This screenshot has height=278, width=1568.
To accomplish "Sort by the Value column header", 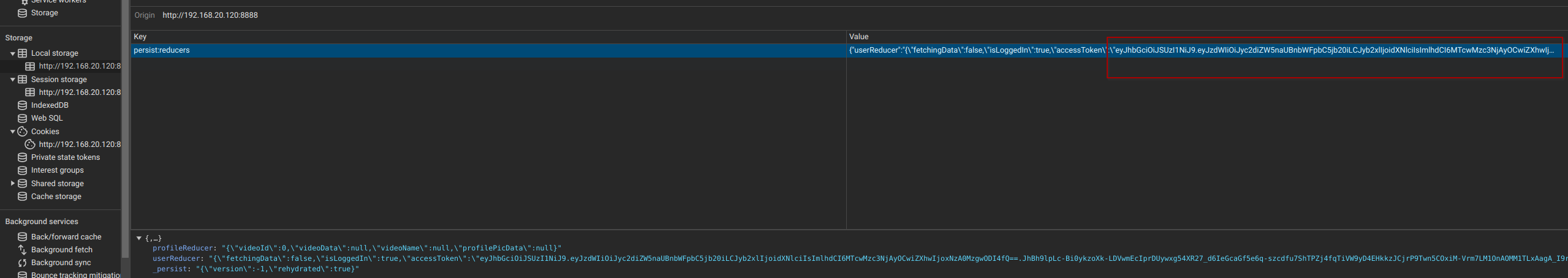I will 858,37.
